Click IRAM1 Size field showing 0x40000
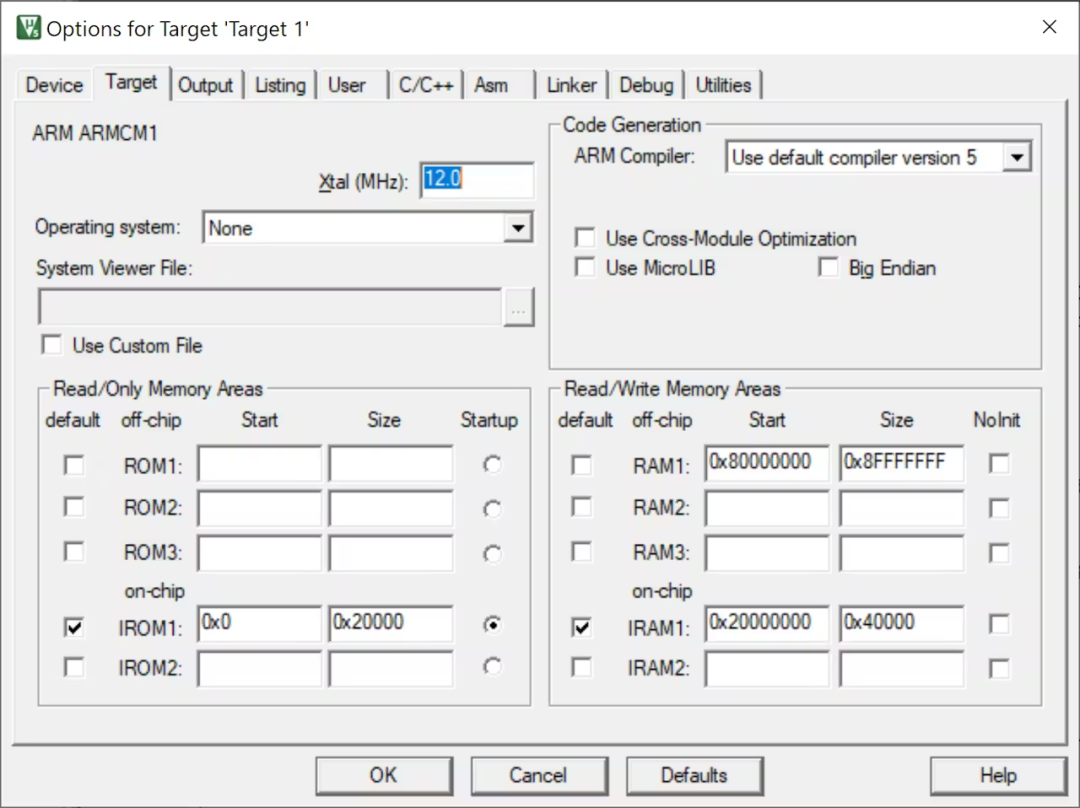This screenshot has height=808, width=1080. (x=902, y=624)
